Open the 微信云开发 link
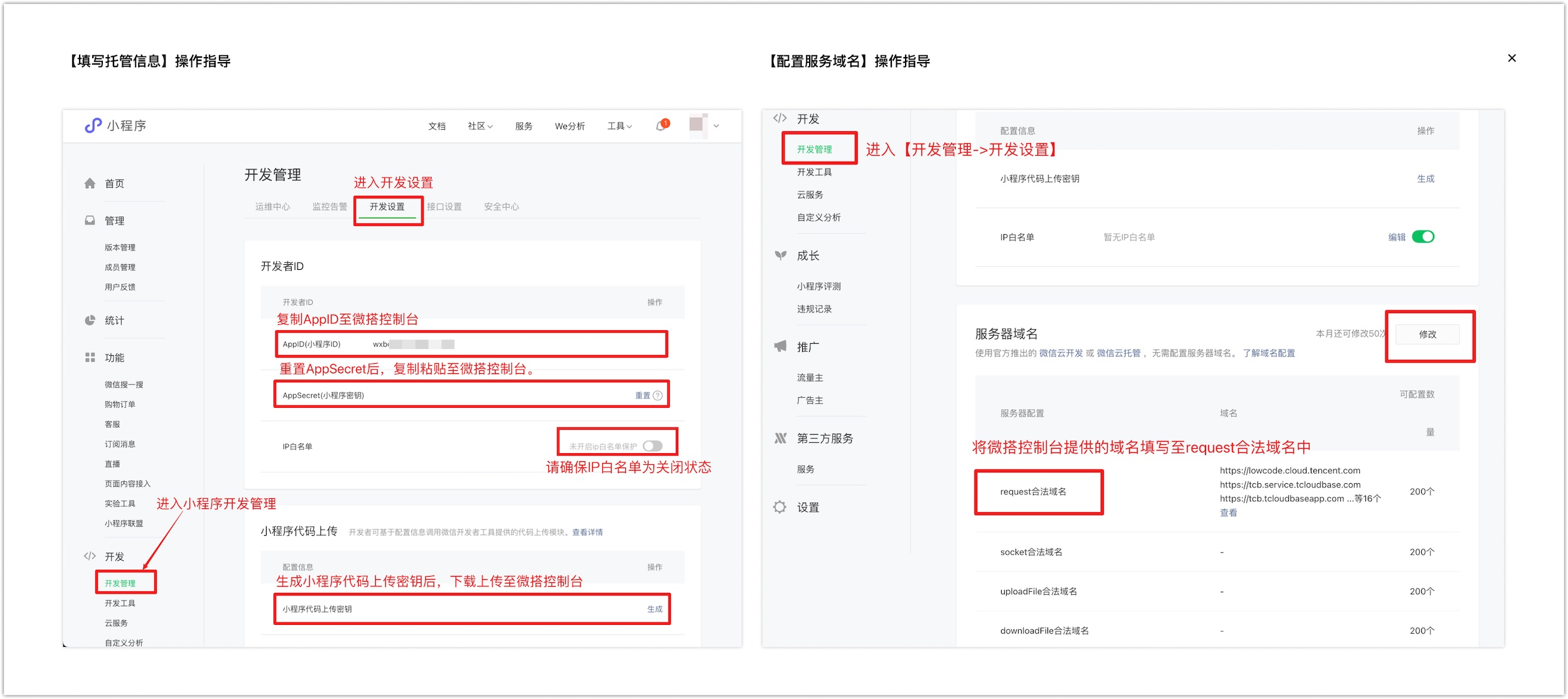Screen dimensions: 1568x699 (1061, 353)
